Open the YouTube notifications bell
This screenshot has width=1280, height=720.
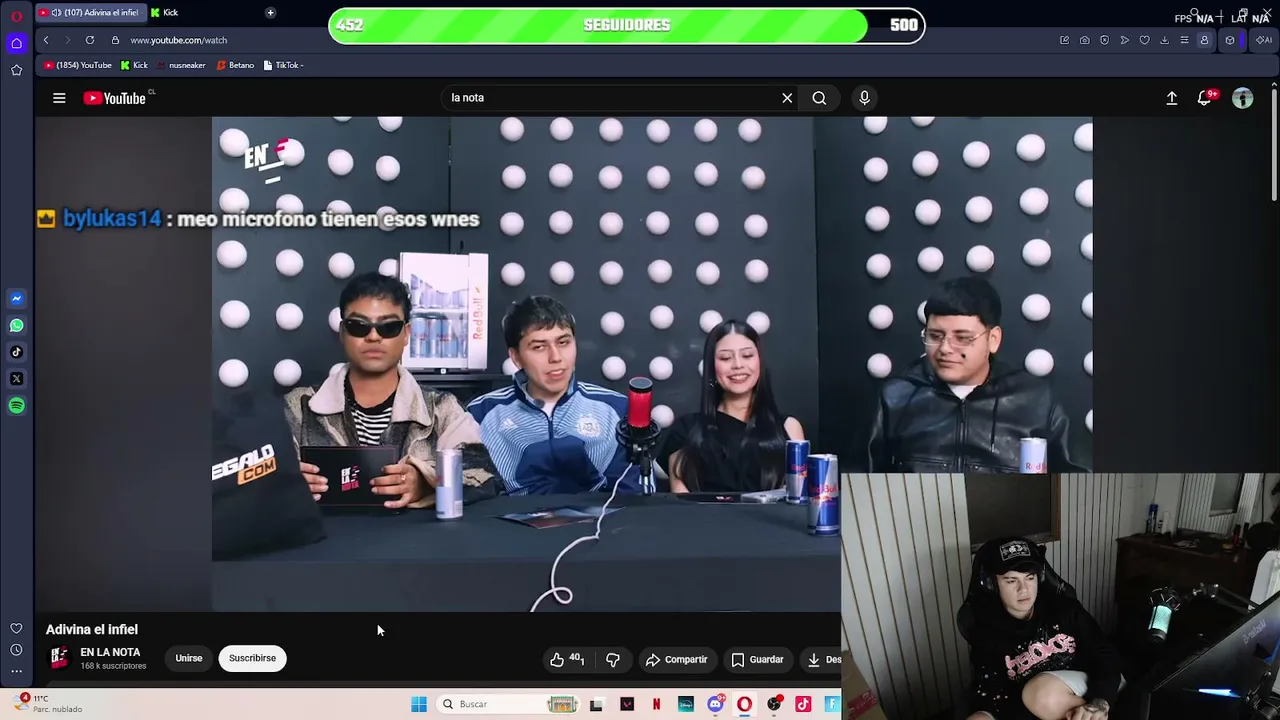1205,98
